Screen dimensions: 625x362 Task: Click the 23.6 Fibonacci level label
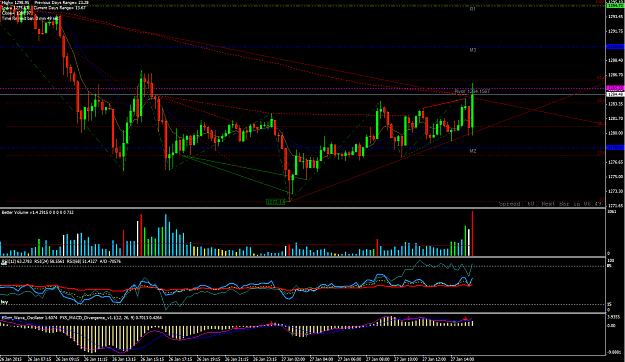pos(600,153)
